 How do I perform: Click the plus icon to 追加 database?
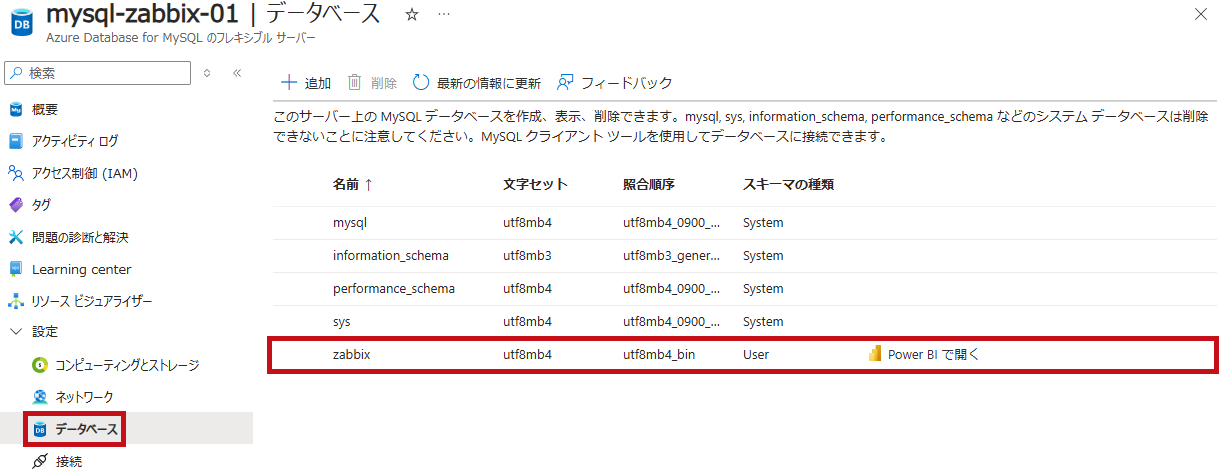pyautogui.click(x=289, y=82)
